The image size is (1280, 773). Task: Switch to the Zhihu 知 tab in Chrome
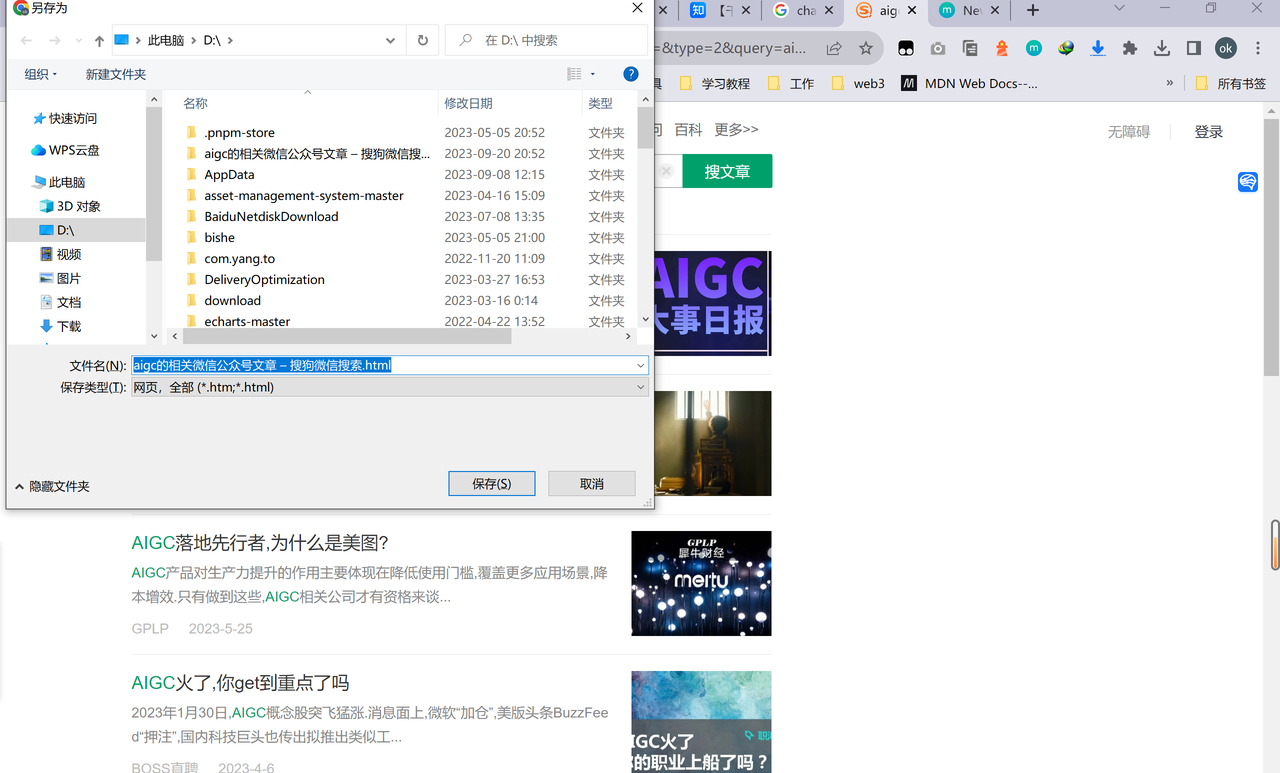pos(722,10)
